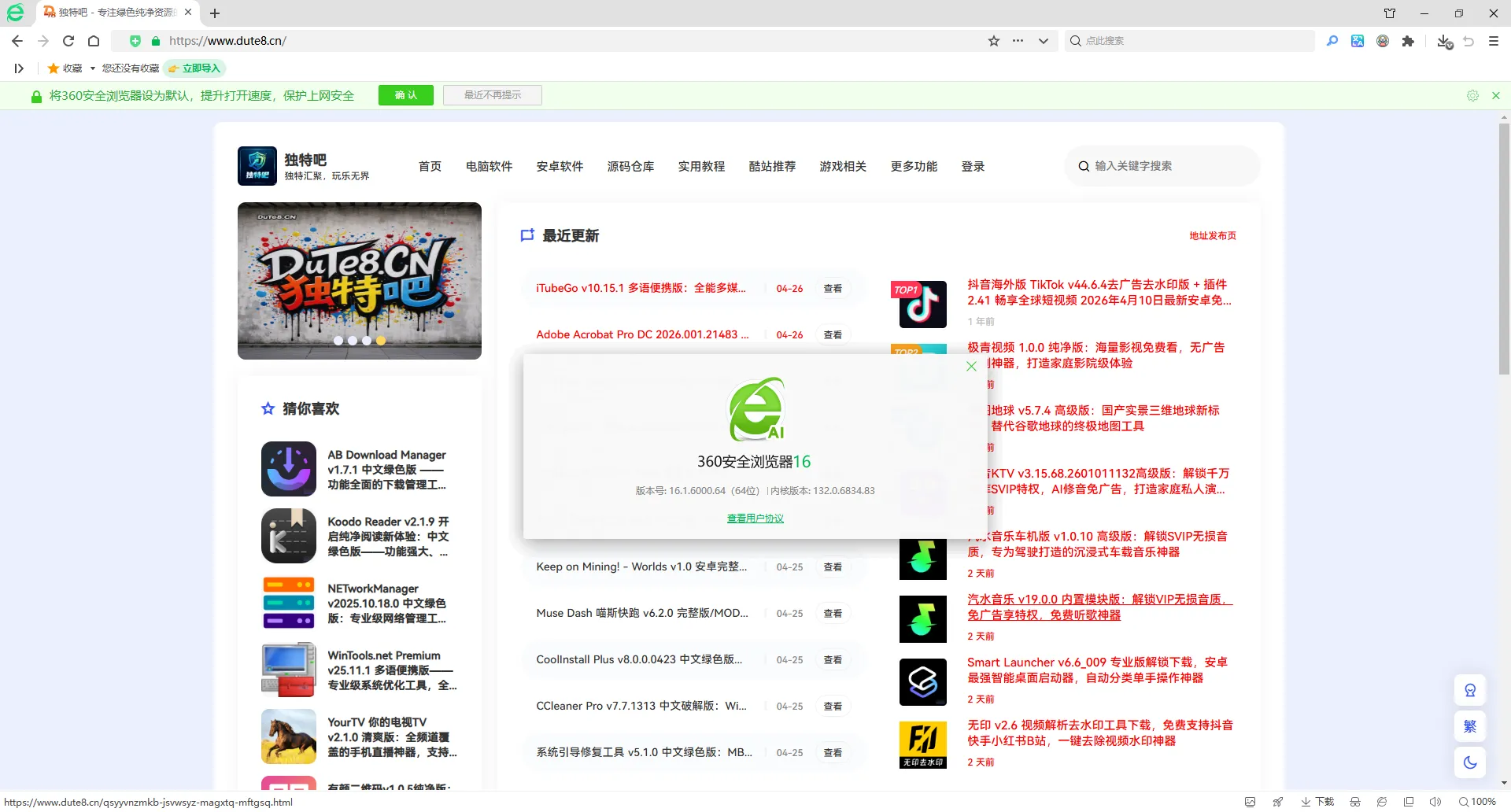The height and width of the screenshot is (812, 1511).
Task: Toggle dark mode with the moon icon
Action: point(1470,762)
